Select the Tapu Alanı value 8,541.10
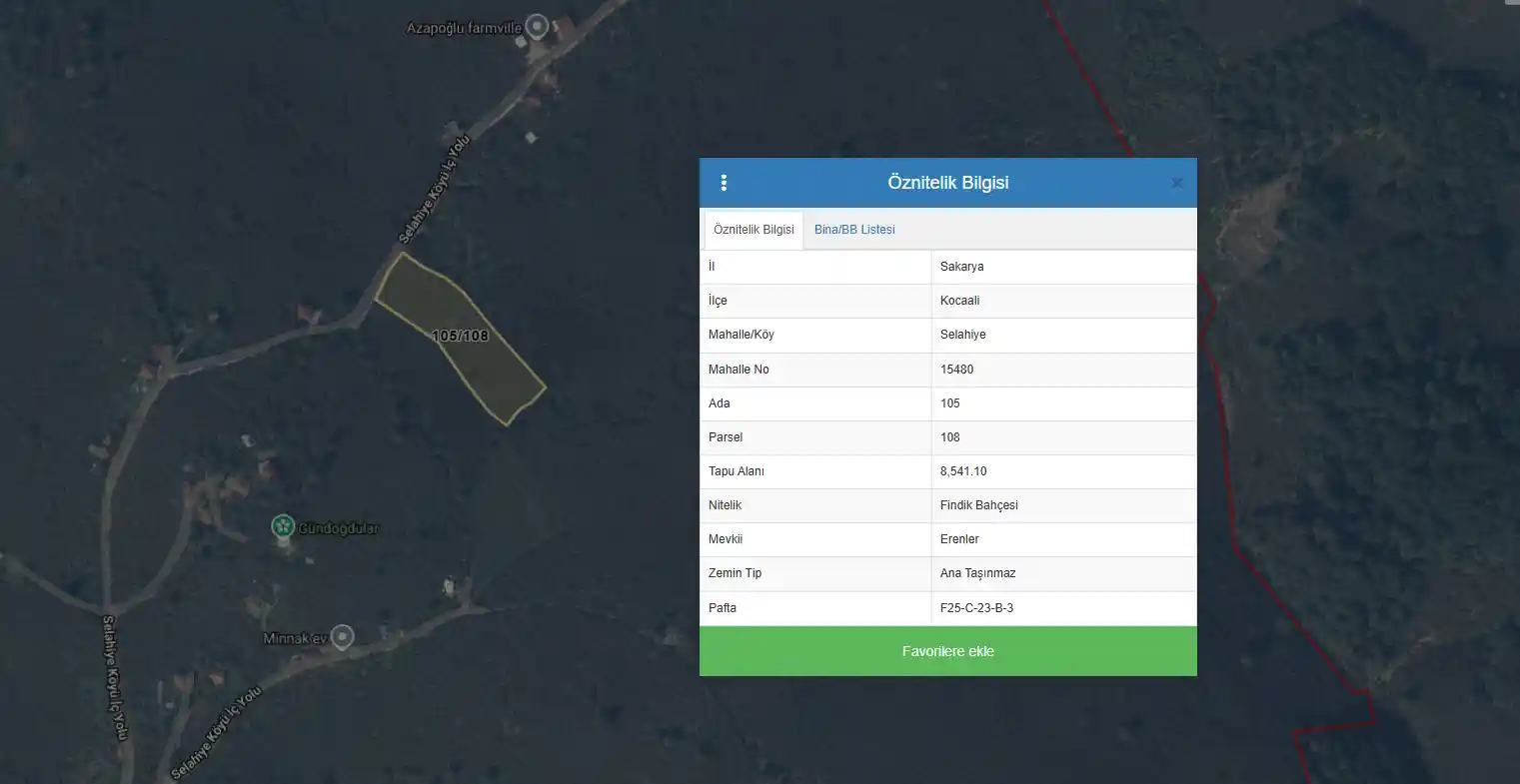Screen dimensions: 1520x784 [963, 471]
